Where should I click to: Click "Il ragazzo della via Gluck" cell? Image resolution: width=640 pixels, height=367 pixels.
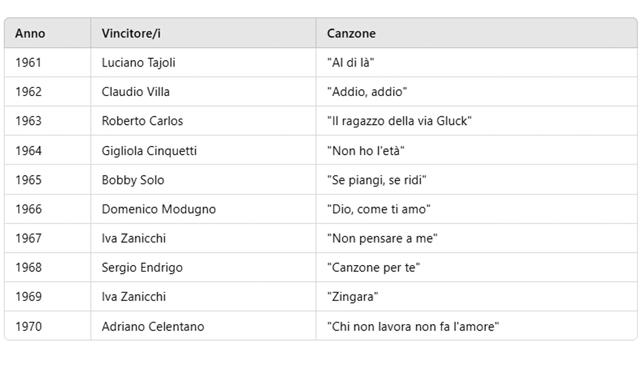476,121
